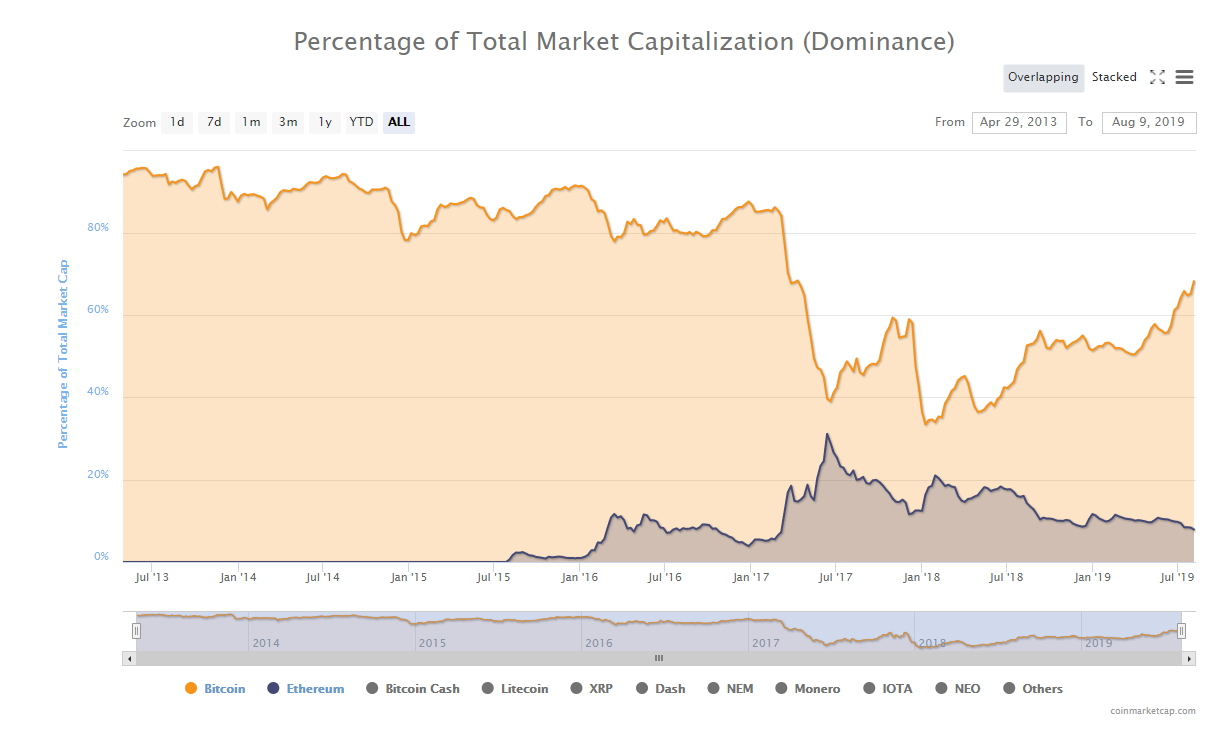1226x729 pixels.
Task: Choose the 1m zoom range
Action: pos(251,122)
